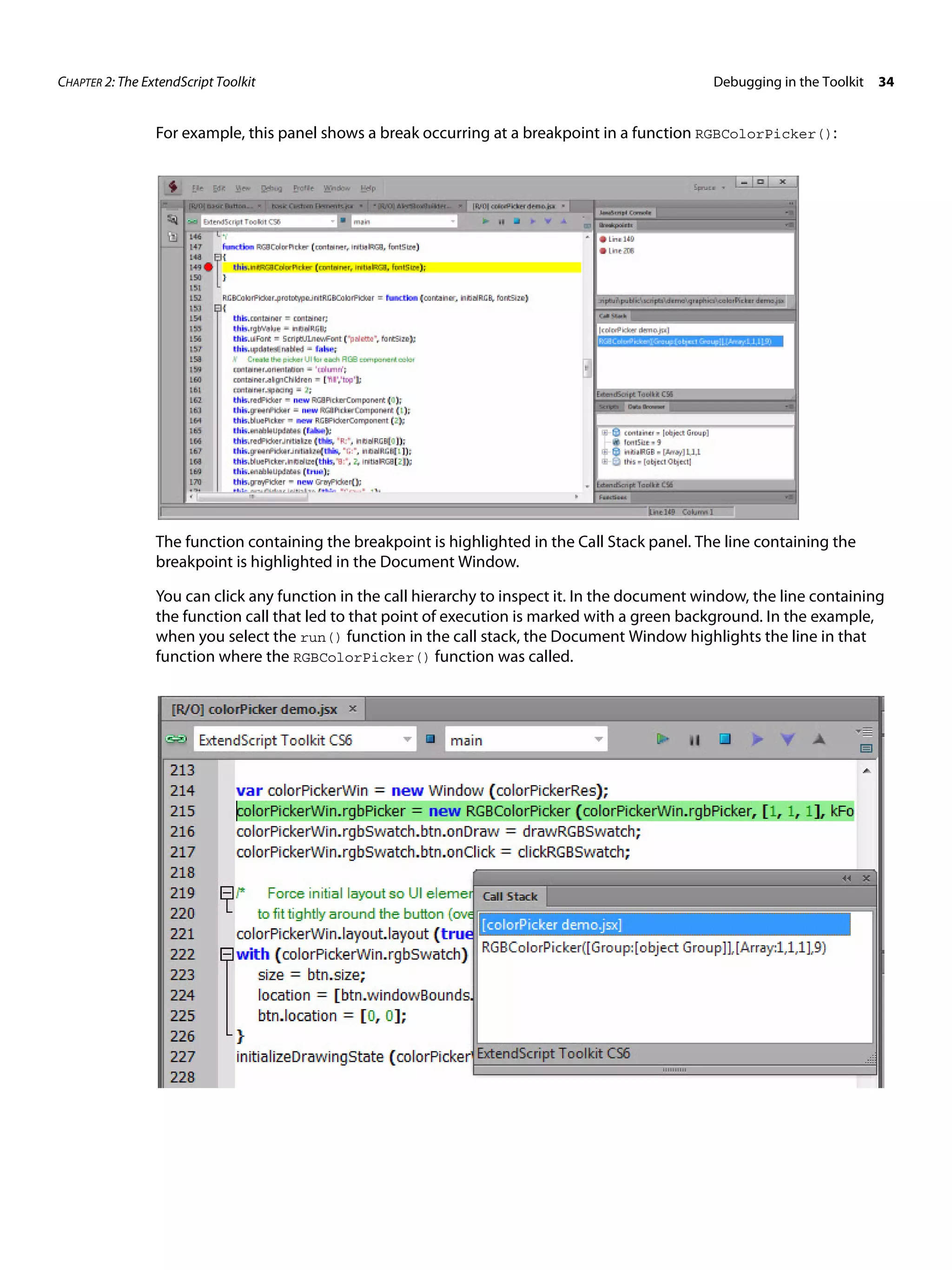Select highlighted RGBColorPicker entry in upper Call Stack
This screenshot has width=952, height=1270.
(690, 342)
